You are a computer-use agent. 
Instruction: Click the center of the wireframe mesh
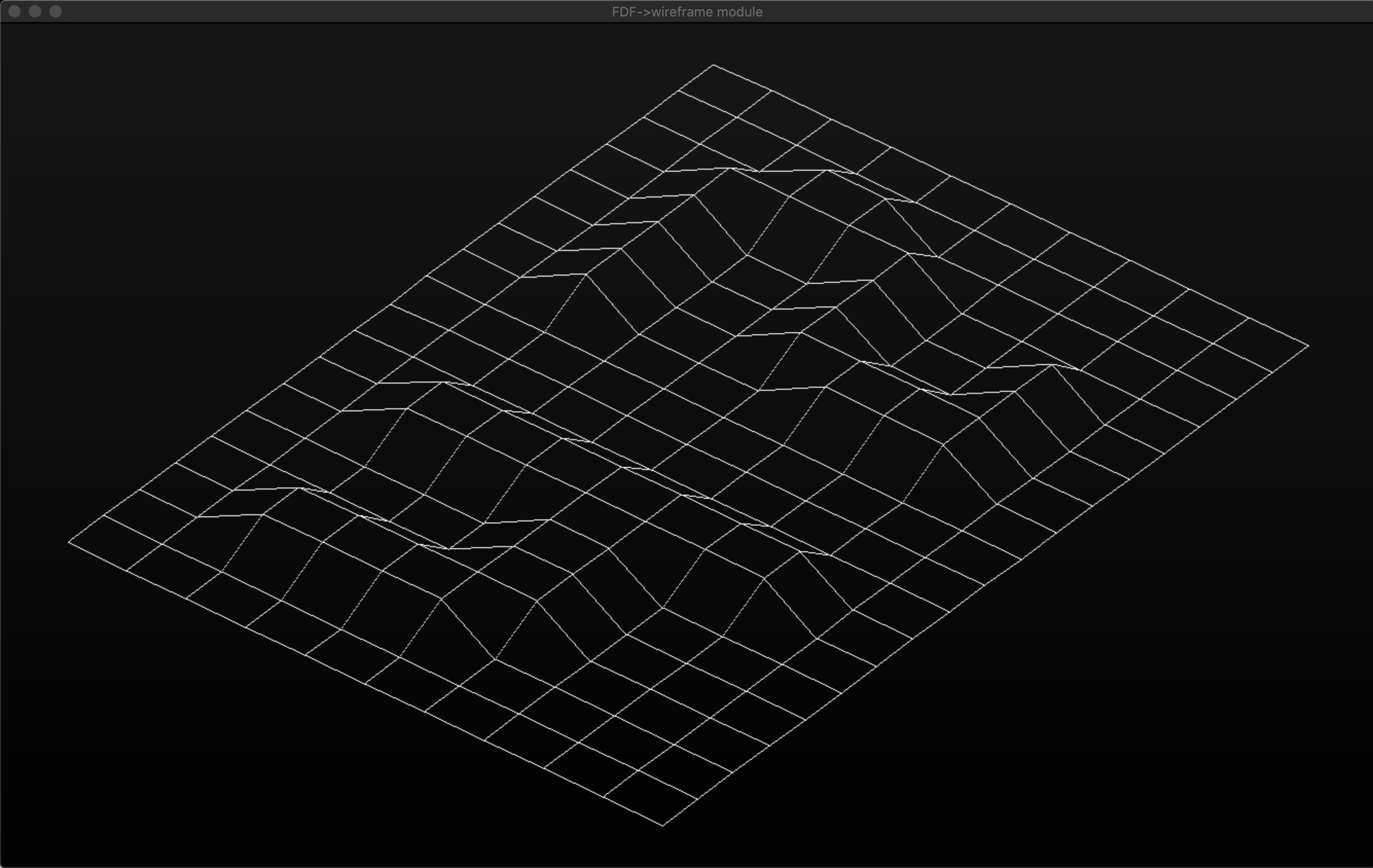[x=688, y=445]
